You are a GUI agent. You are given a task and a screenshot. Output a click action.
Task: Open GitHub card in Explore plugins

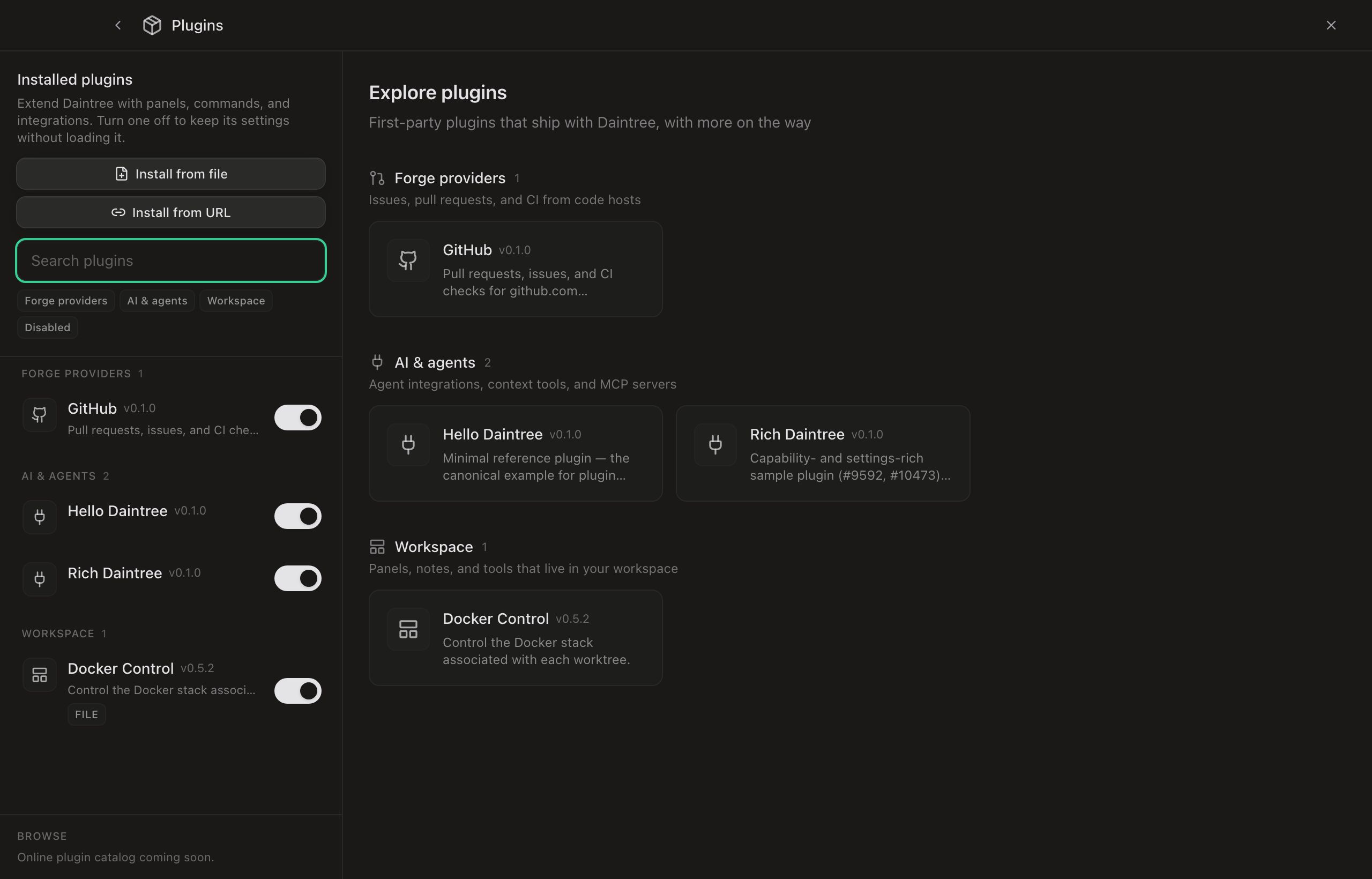click(516, 269)
